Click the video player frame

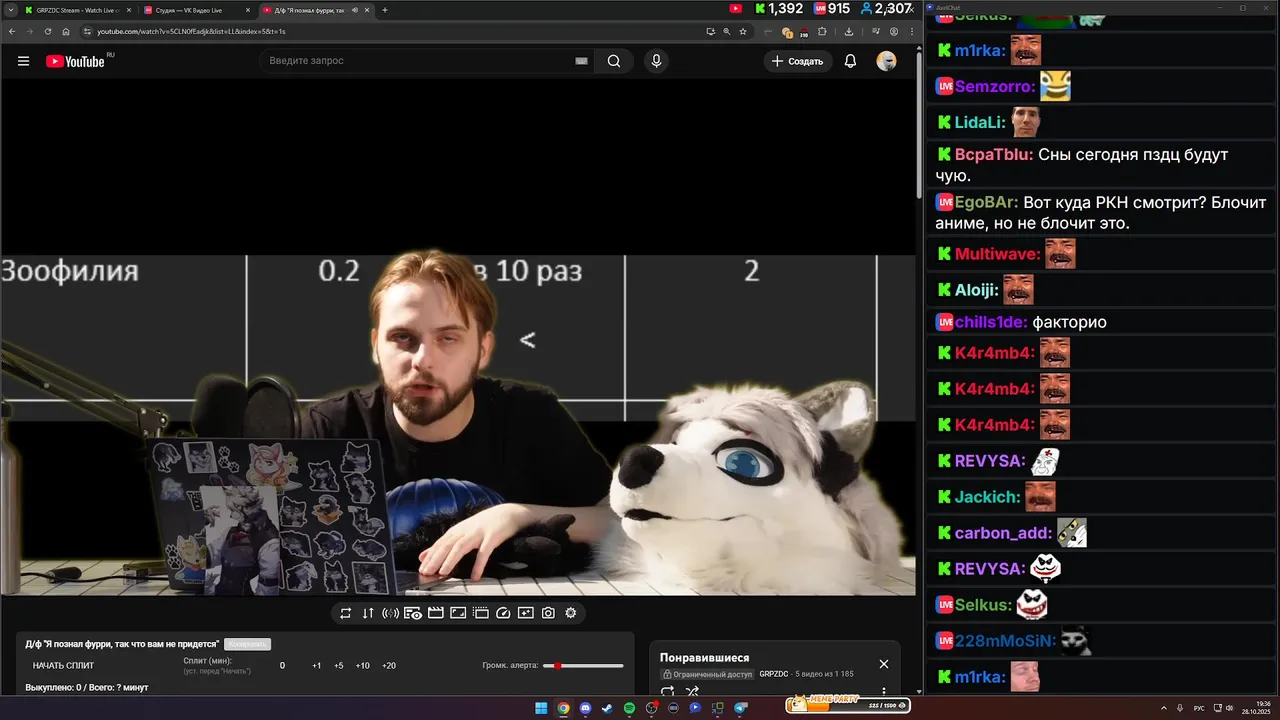458,336
